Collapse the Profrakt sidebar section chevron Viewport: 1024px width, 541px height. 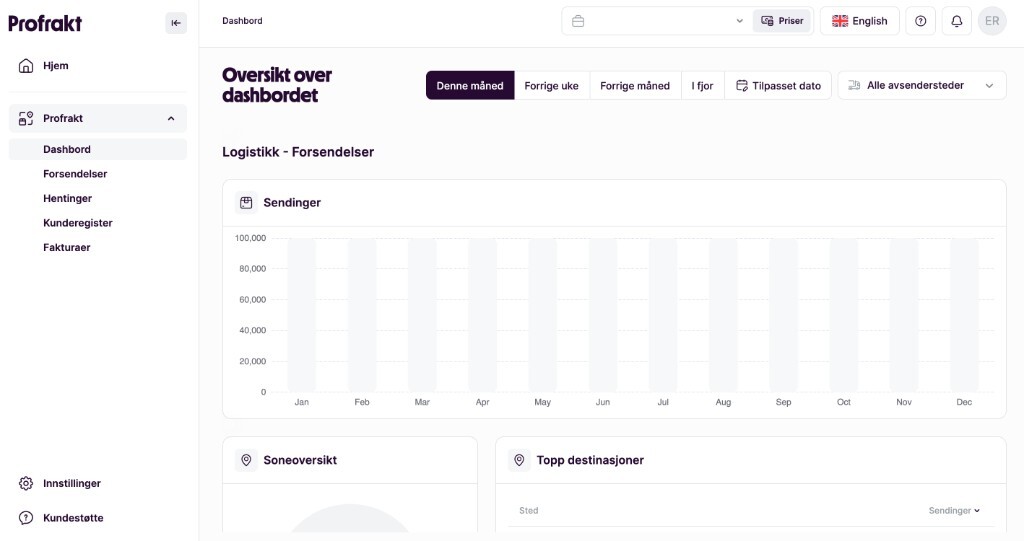(171, 118)
